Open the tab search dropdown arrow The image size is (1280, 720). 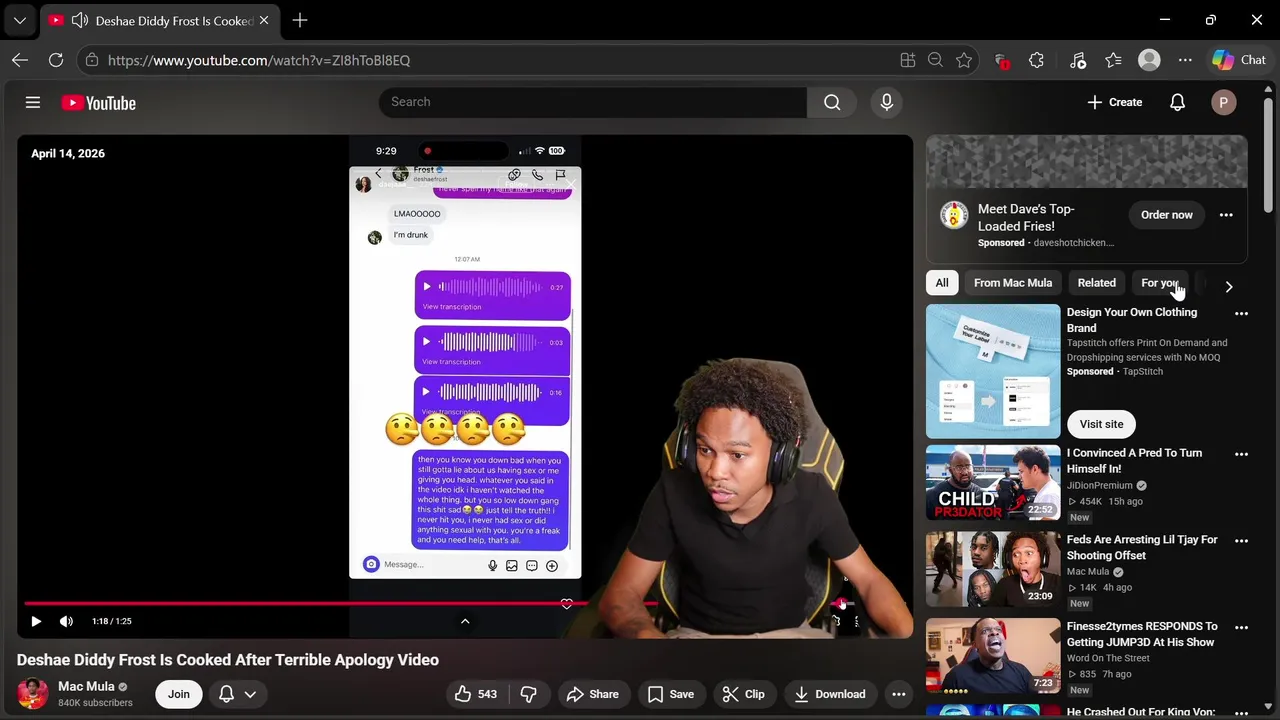(x=20, y=20)
